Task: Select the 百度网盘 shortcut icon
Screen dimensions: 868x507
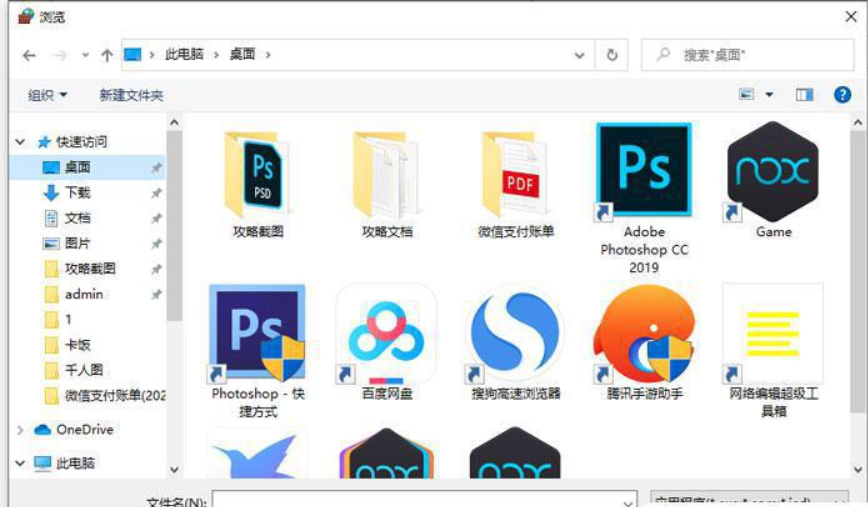Action: click(386, 334)
